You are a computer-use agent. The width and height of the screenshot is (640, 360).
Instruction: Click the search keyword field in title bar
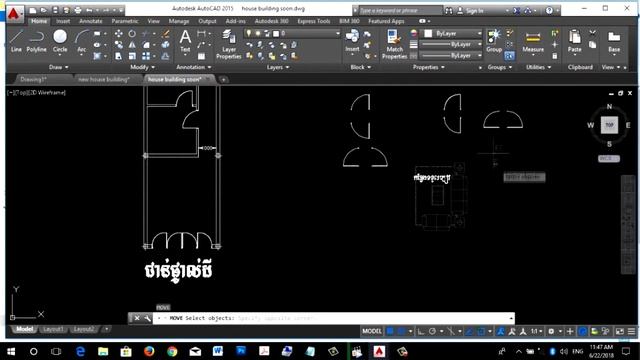400,11
